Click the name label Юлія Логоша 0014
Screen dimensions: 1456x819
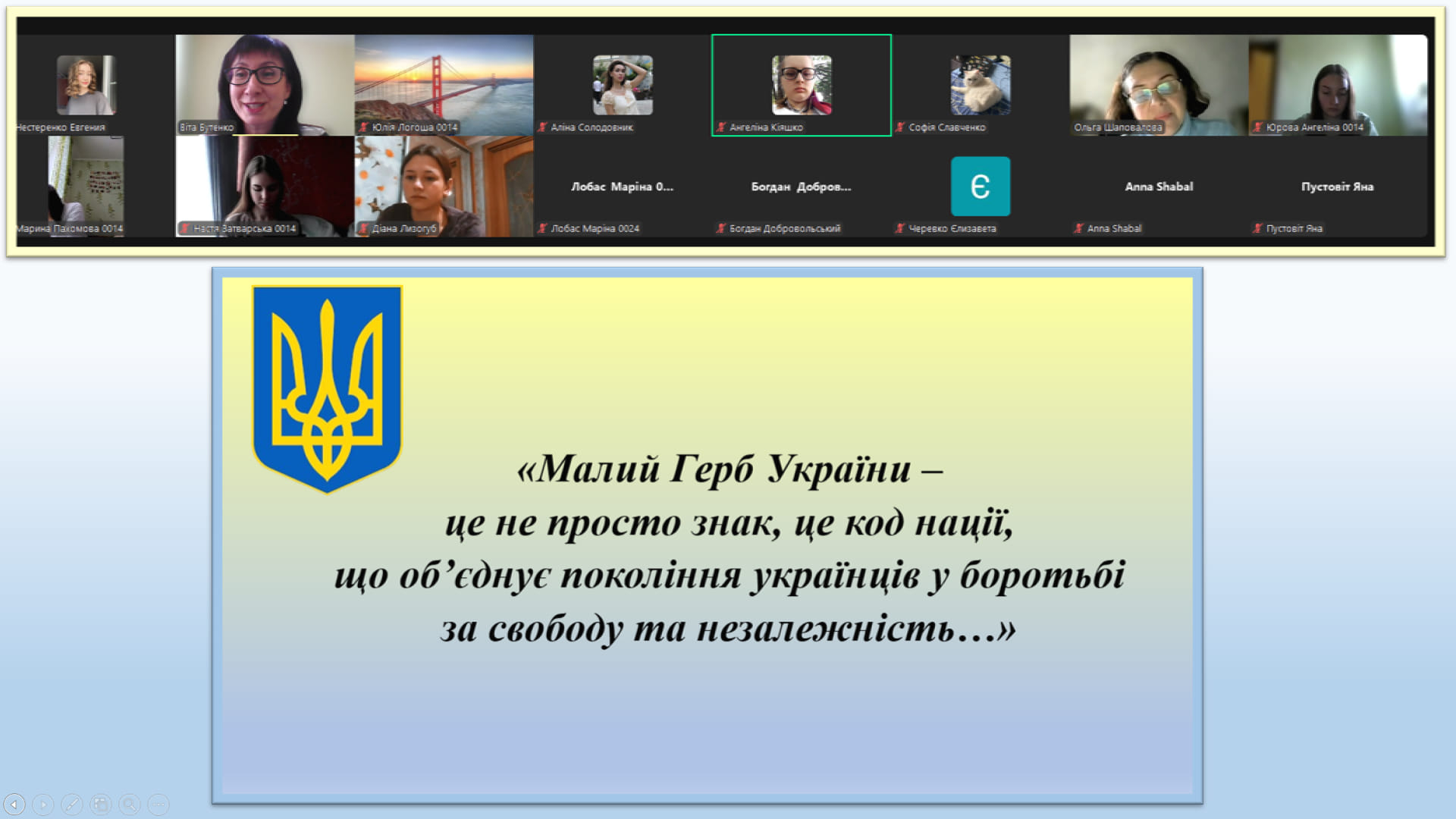click(415, 127)
